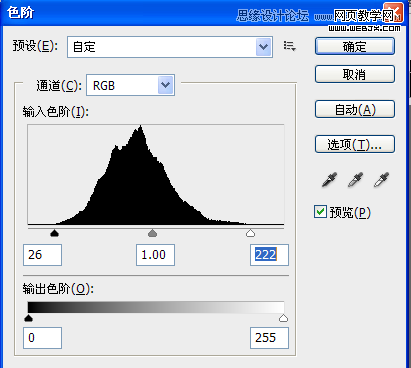Screen dimensions: 411x368
Task: Click the output white level slider
Action: click(x=283, y=318)
